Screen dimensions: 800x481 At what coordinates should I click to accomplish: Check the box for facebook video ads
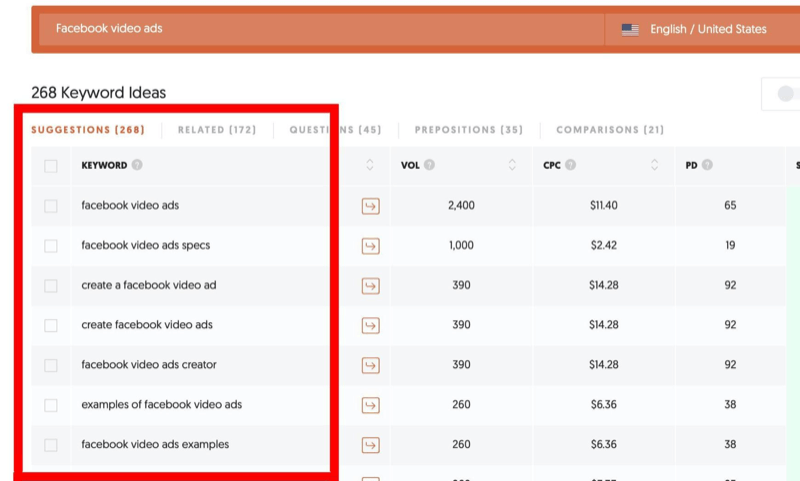tap(51, 206)
